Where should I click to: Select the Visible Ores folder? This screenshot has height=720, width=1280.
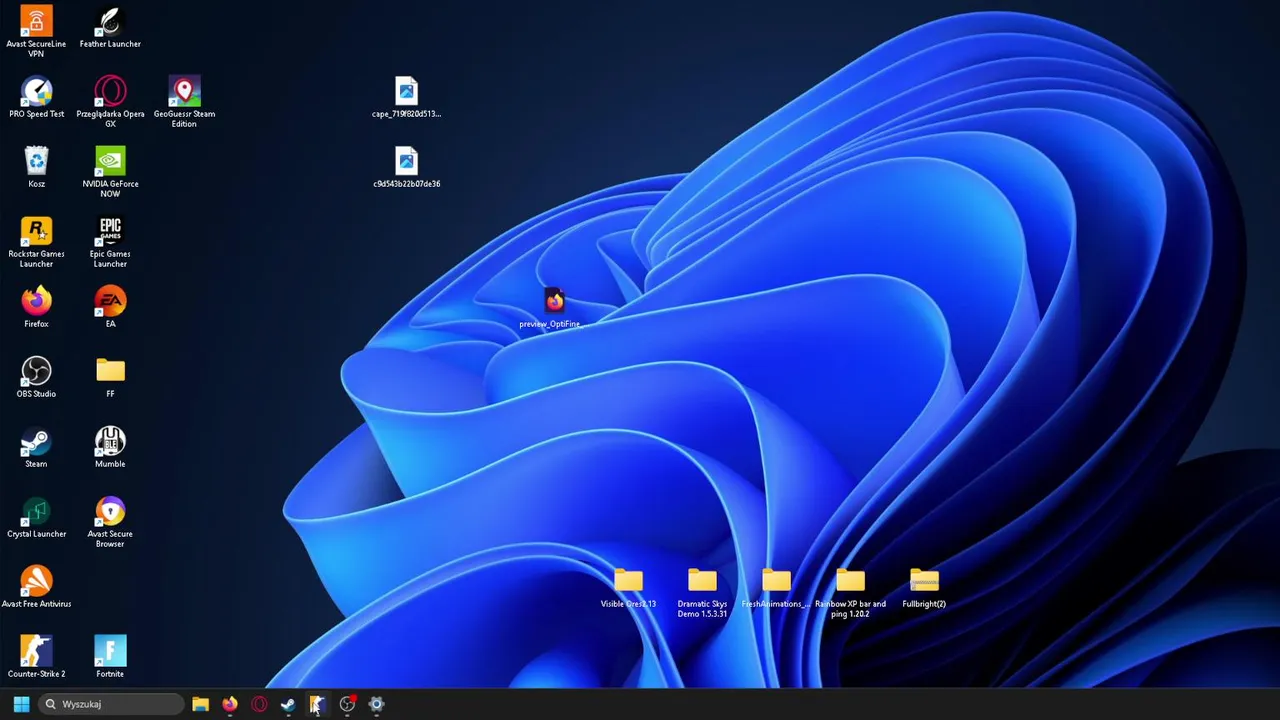pos(628,587)
